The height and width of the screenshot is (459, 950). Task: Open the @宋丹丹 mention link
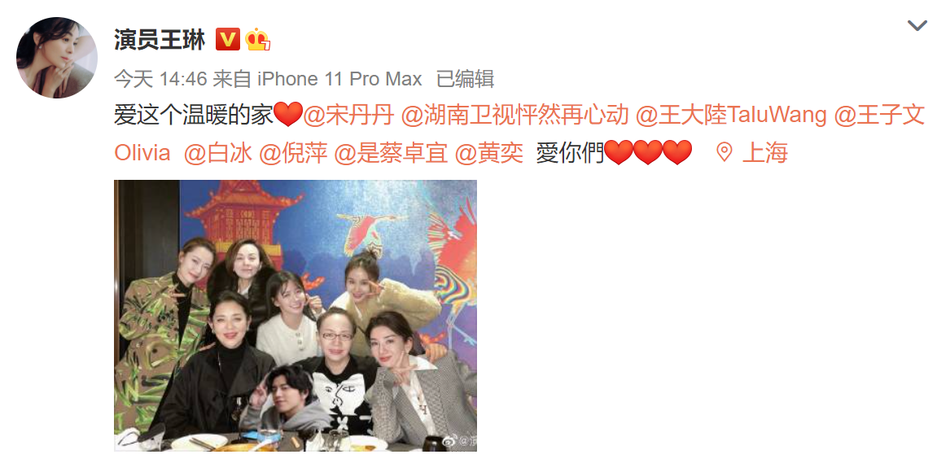coord(348,115)
